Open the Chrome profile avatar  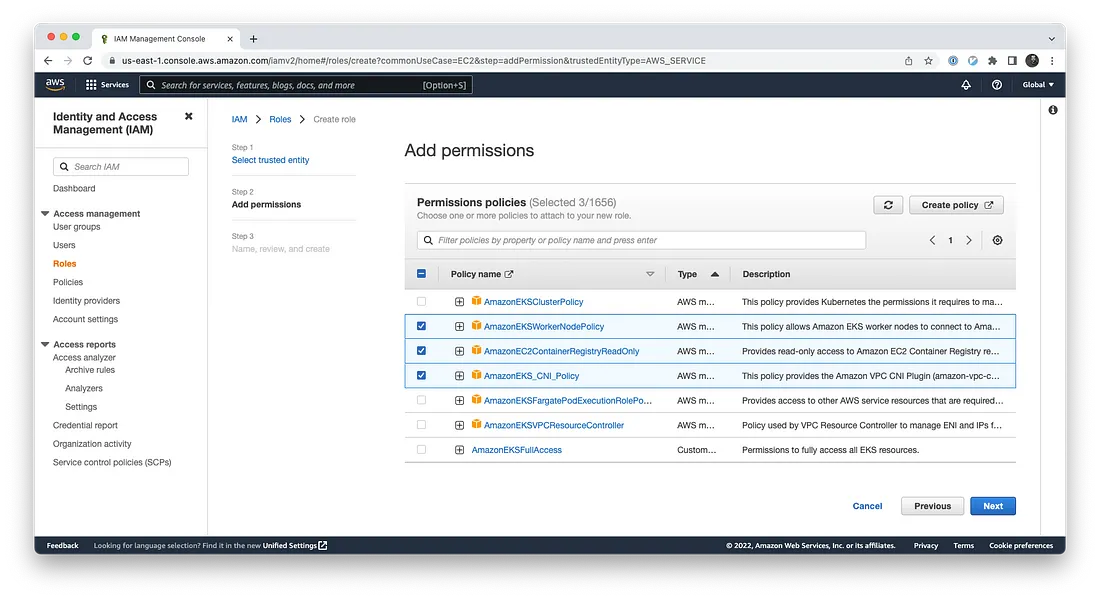tap(1032, 61)
